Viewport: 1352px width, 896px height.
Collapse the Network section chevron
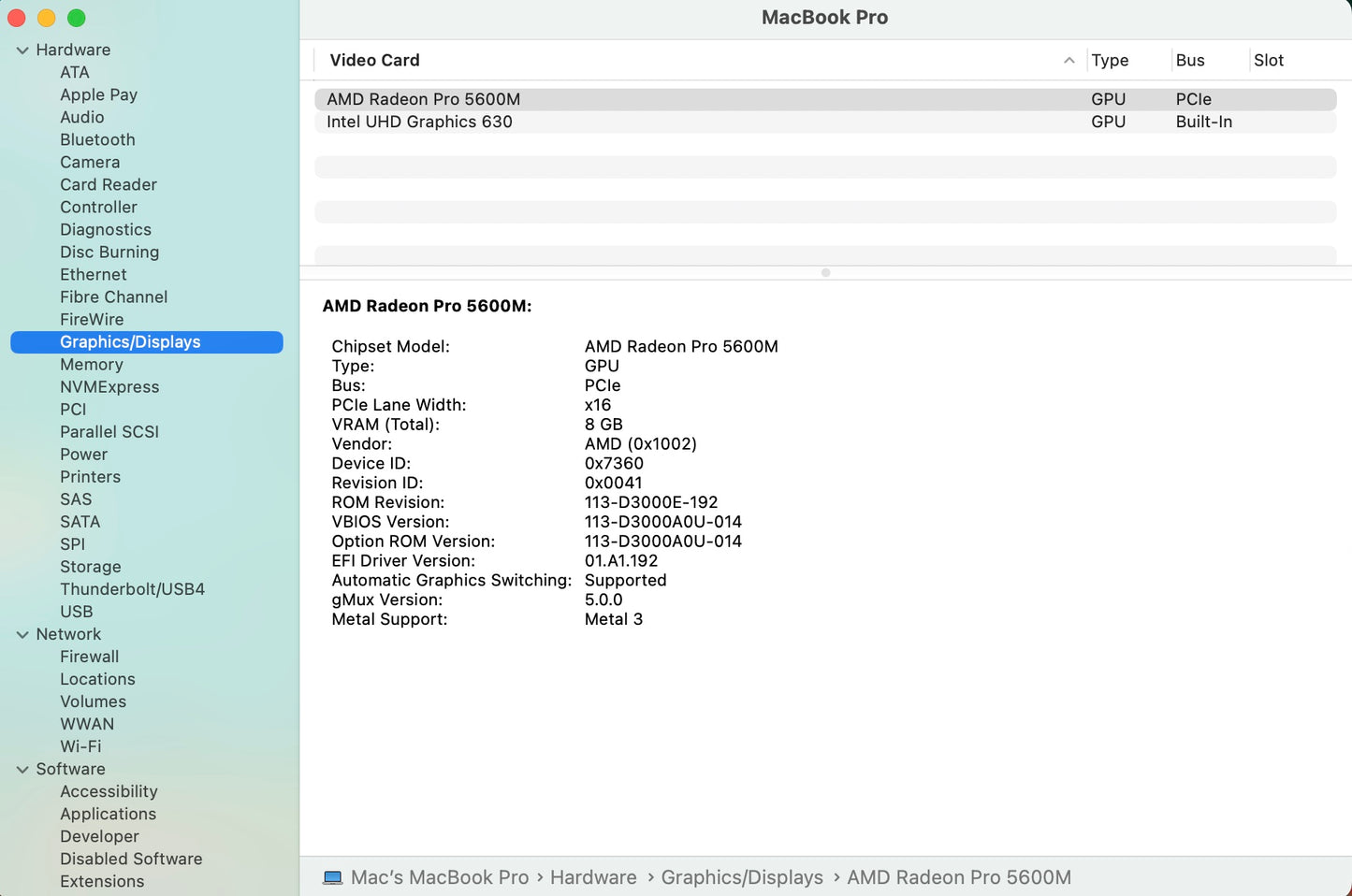22,634
